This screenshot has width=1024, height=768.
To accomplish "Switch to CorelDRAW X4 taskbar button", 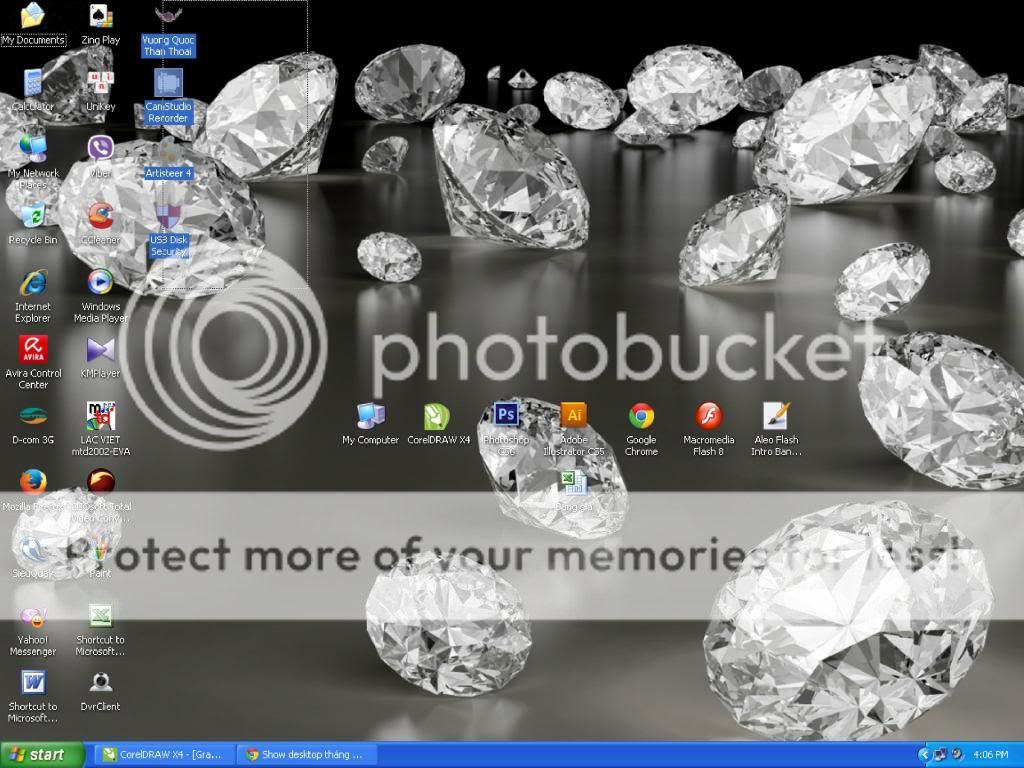I will click(163, 754).
